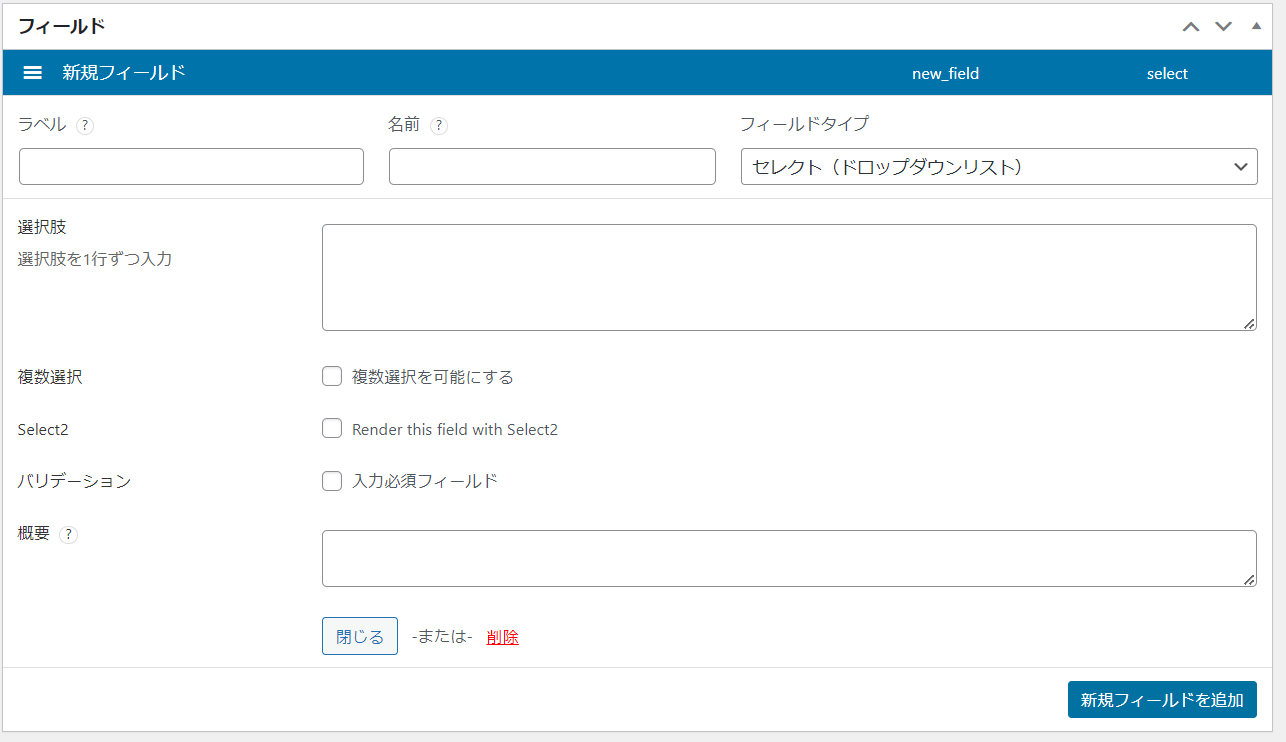Open the フィールドタイプ dropdown list
This screenshot has height=742, width=1286.
[x=999, y=167]
